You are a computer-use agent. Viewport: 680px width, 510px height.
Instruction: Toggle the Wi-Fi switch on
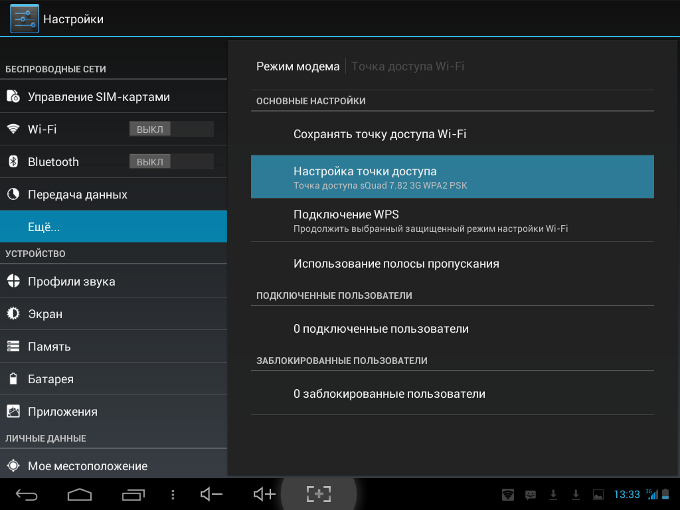pos(171,129)
